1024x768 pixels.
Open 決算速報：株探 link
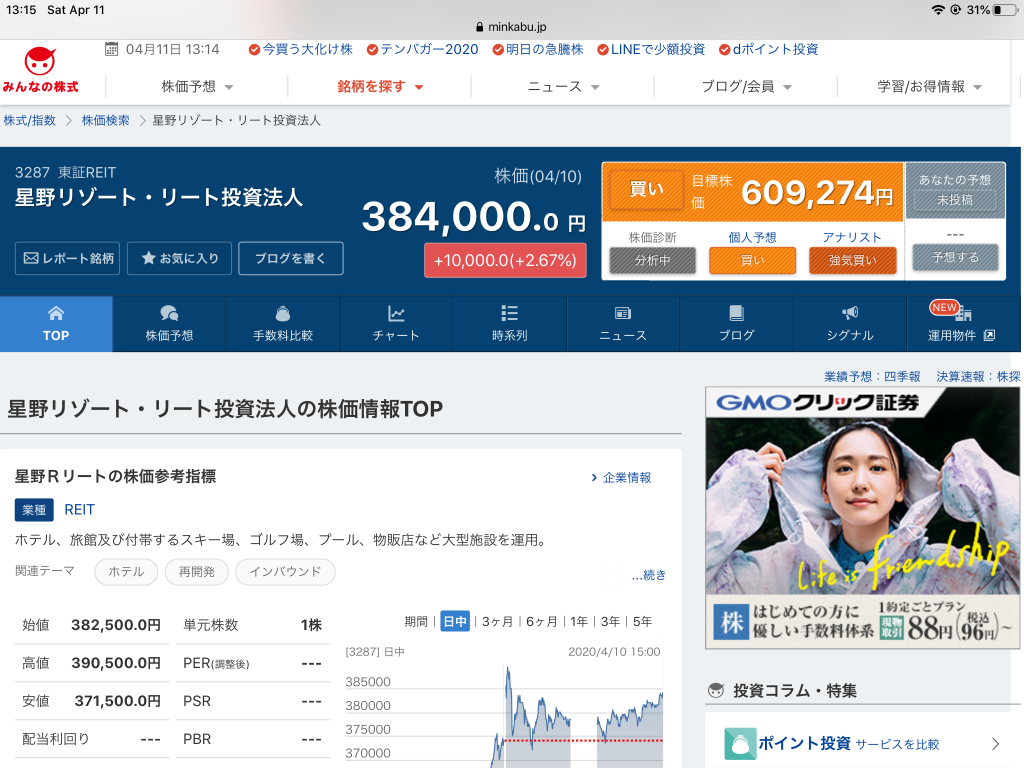(978, 376)
